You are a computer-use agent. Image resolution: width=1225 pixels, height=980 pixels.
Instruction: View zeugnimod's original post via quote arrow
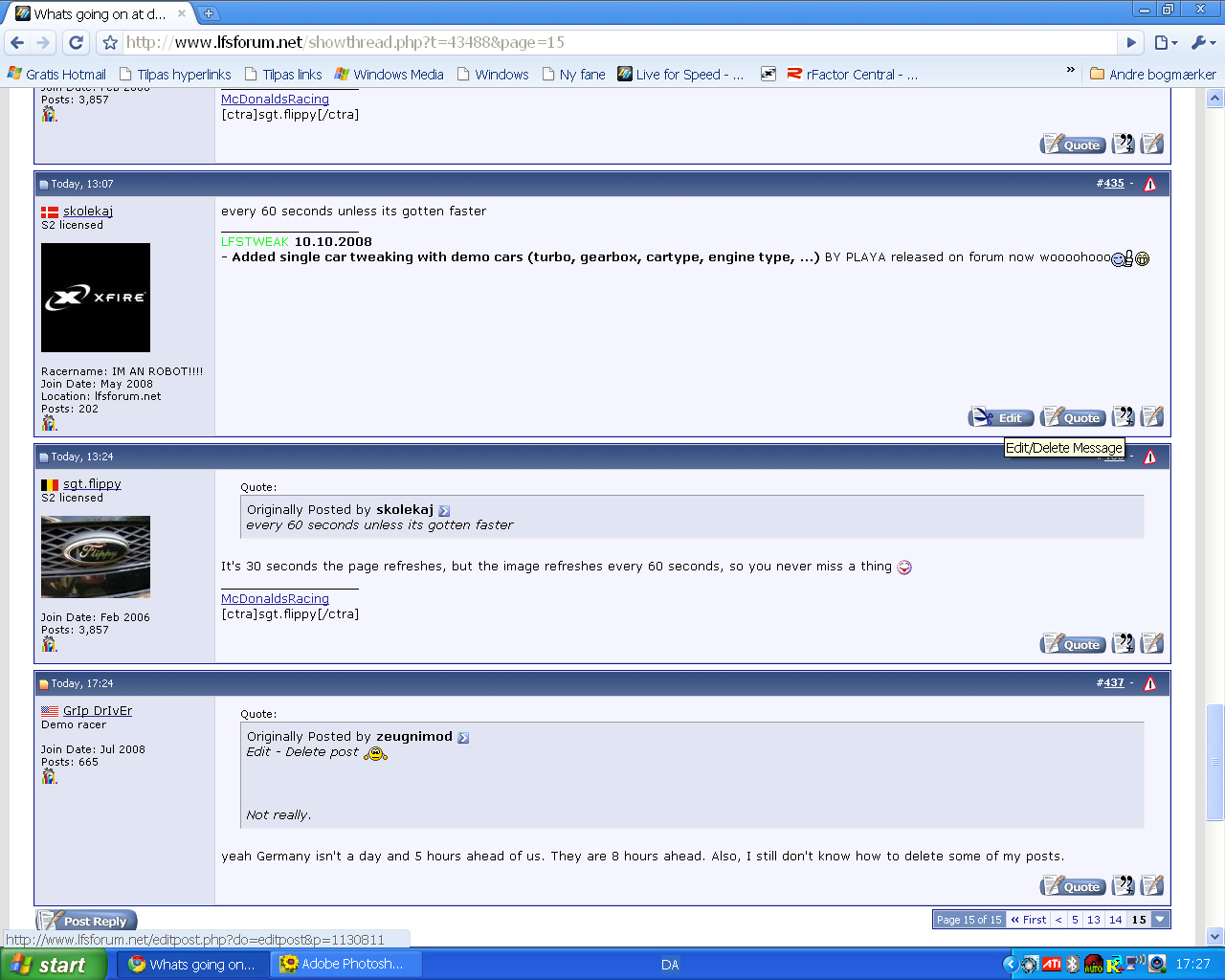[463, 738]
